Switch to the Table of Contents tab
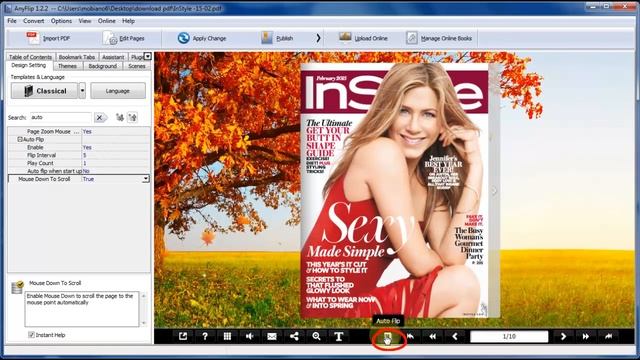This screenshot has height=360, width=640. click(x=30, y=57)
